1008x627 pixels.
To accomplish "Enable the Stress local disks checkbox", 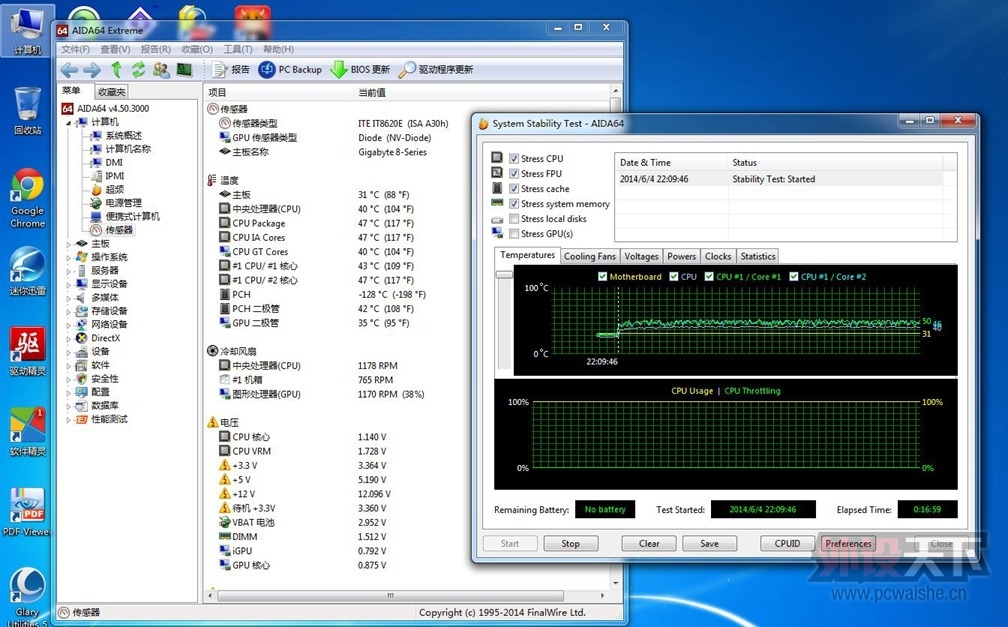I will (514, 219).
